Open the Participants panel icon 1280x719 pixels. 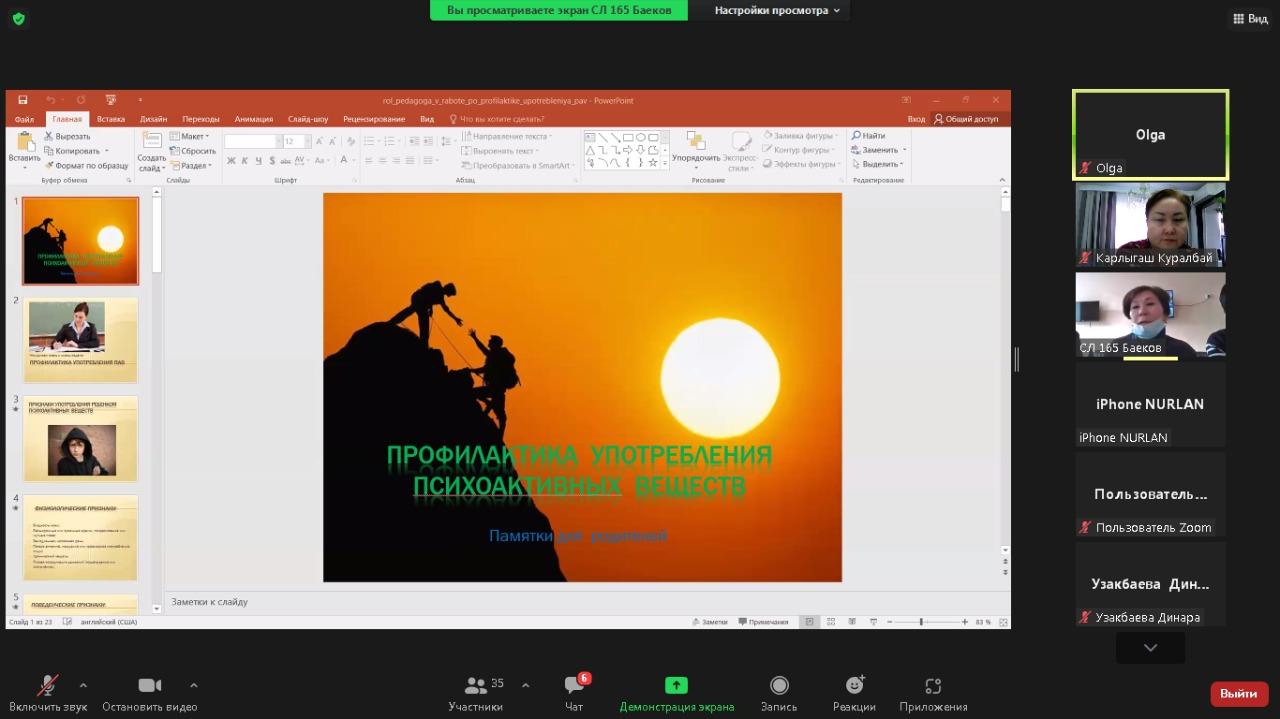(476, 686)
